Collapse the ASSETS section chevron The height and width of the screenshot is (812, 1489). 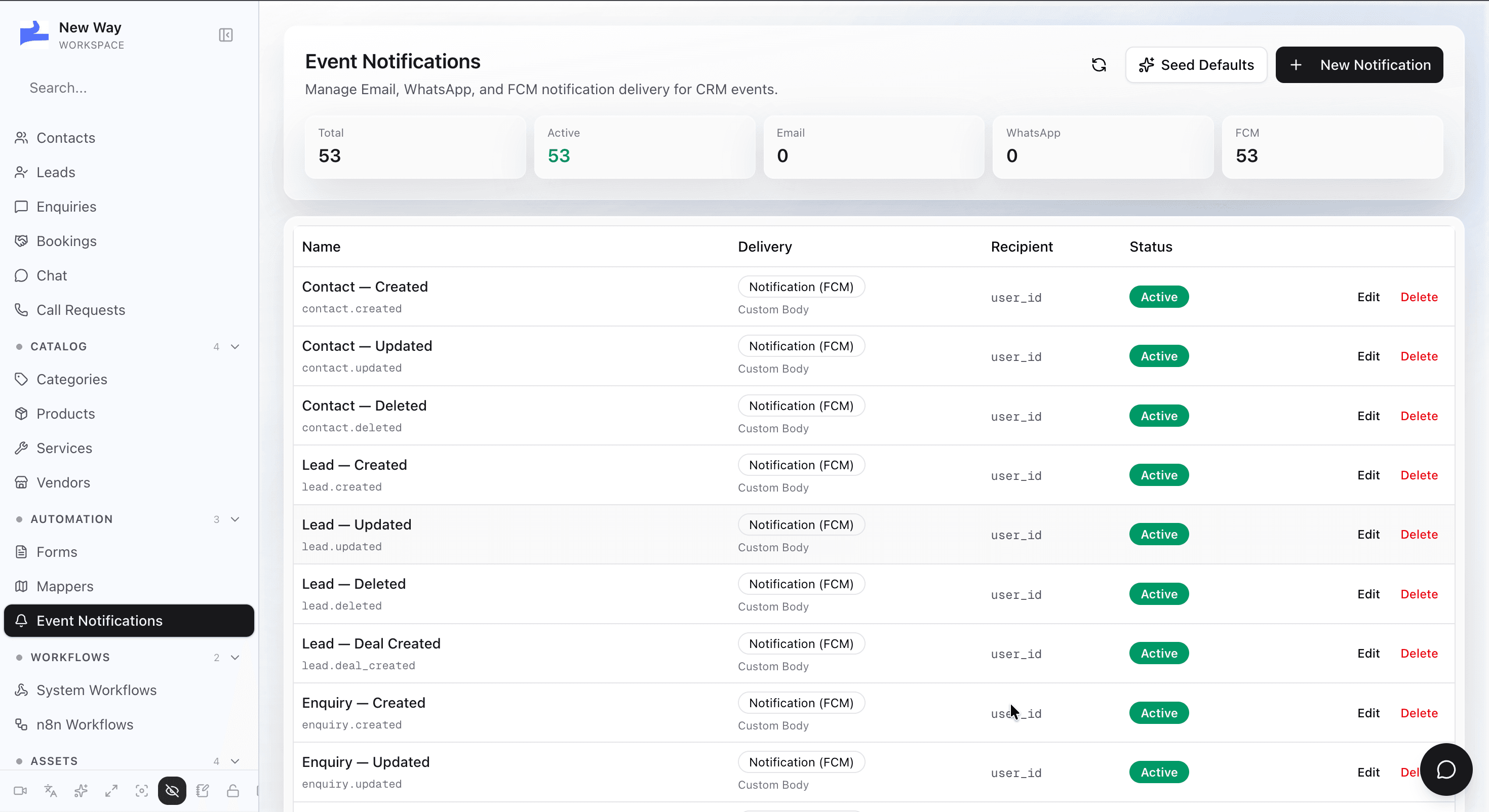tap(234, 761)
